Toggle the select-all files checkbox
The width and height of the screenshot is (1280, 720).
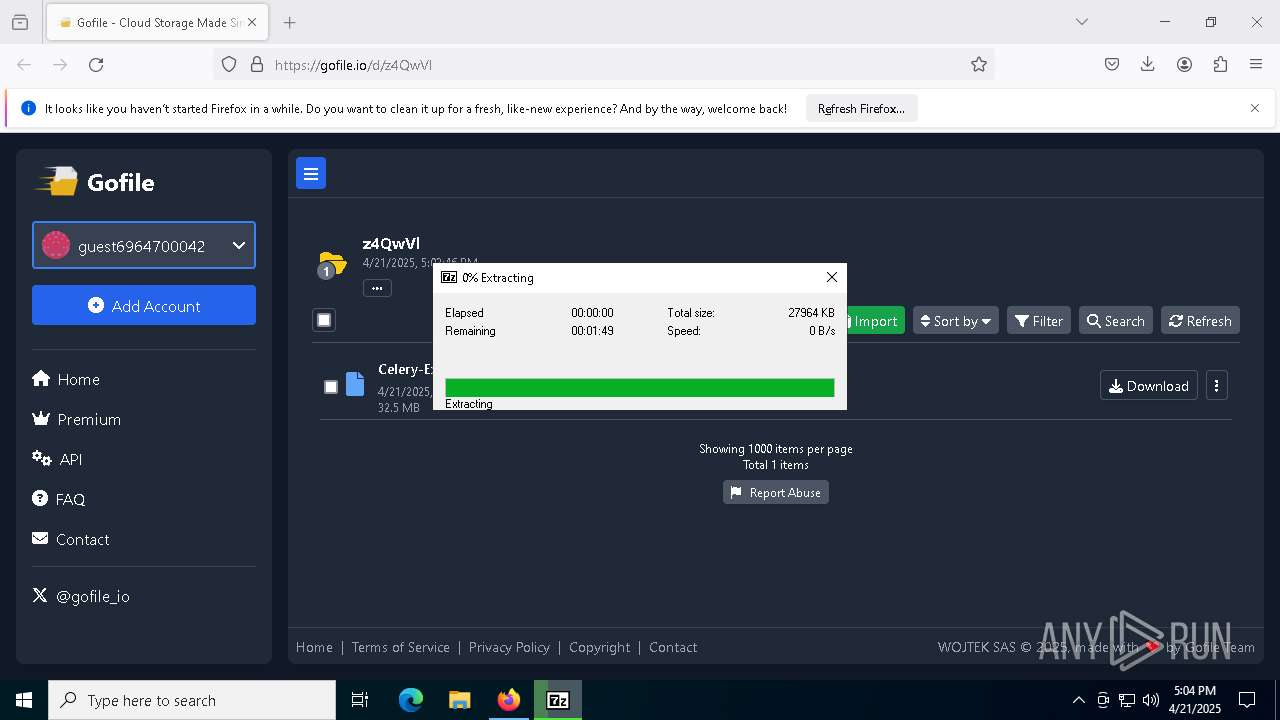324,320
